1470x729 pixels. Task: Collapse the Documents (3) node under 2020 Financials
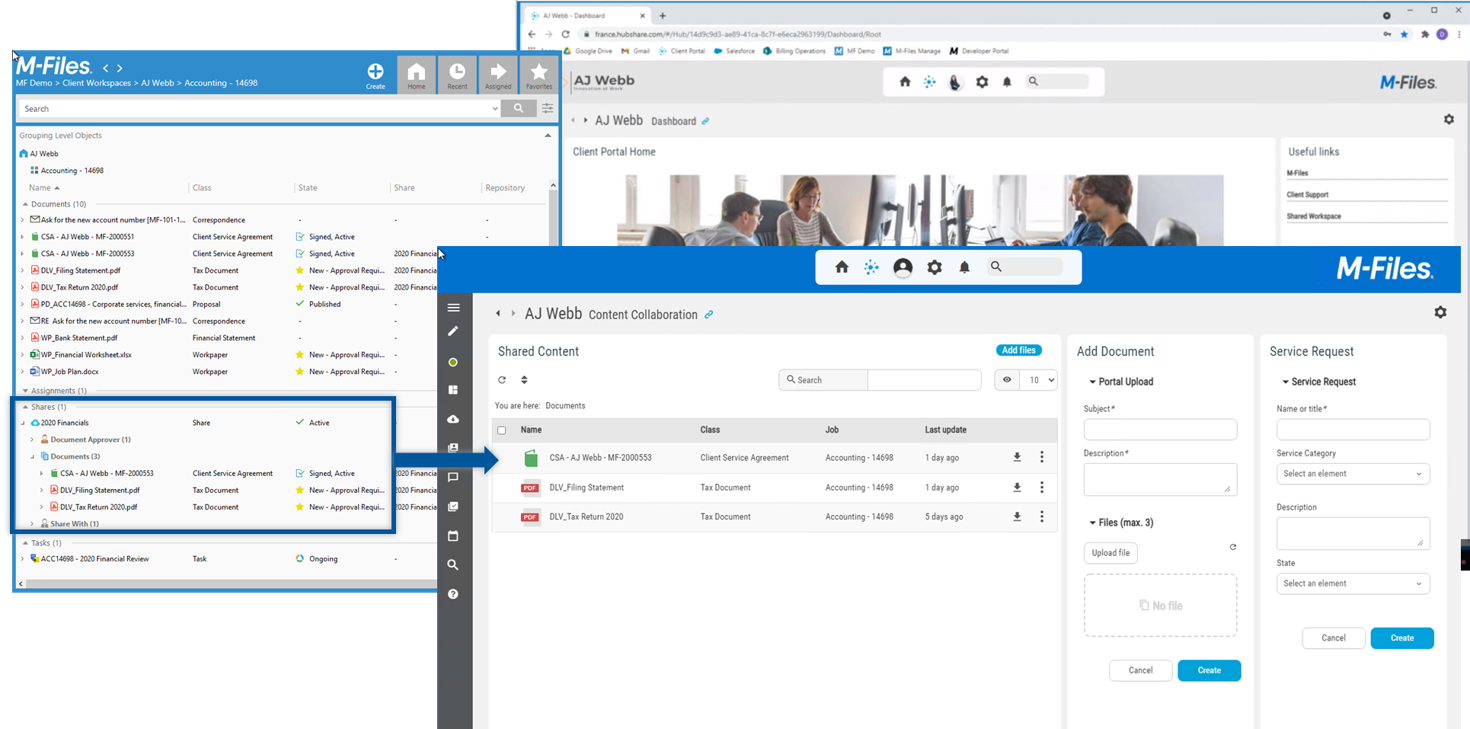point(32,456)
